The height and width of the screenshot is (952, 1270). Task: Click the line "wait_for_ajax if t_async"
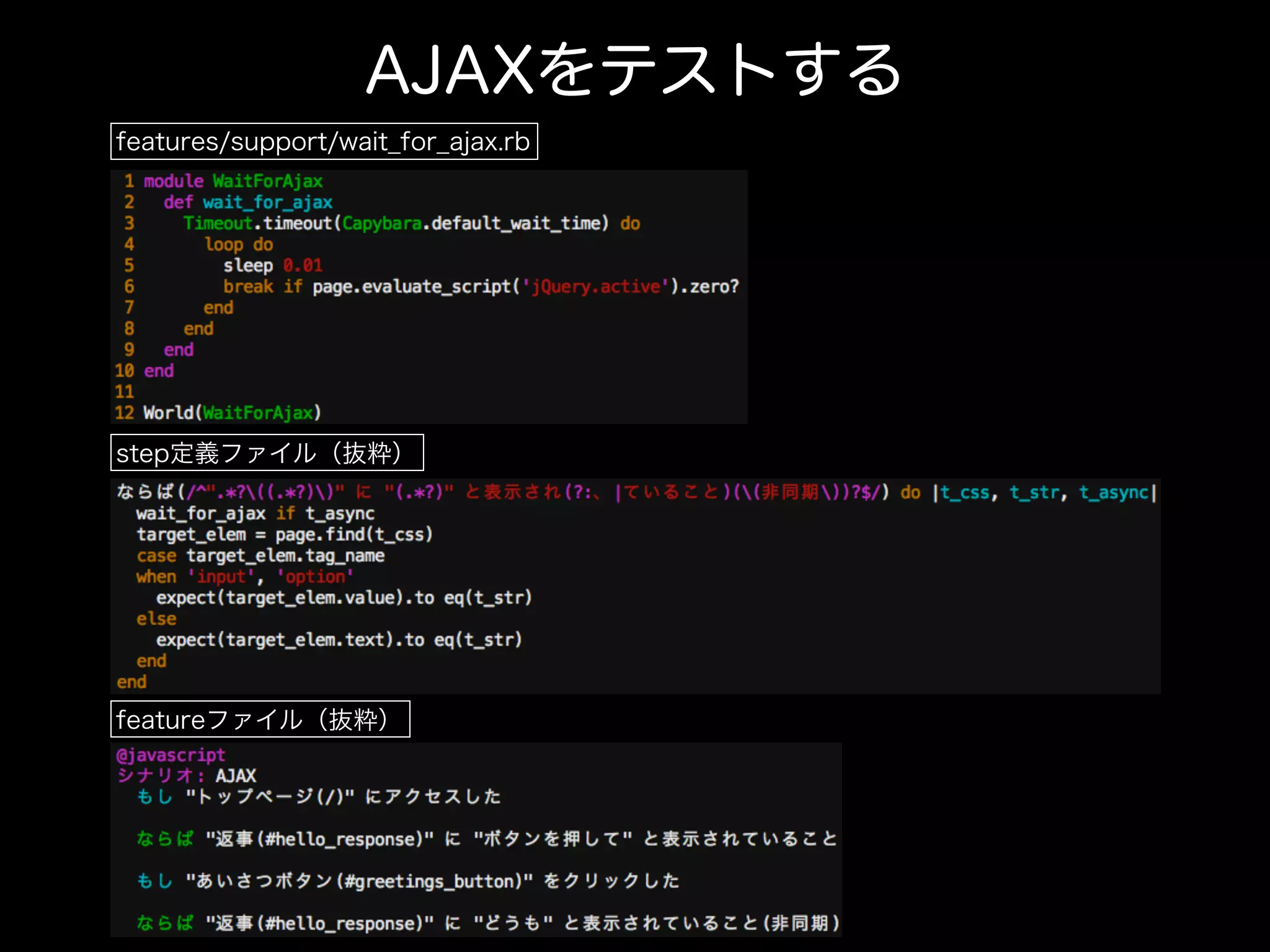click(x=255, y=513)
